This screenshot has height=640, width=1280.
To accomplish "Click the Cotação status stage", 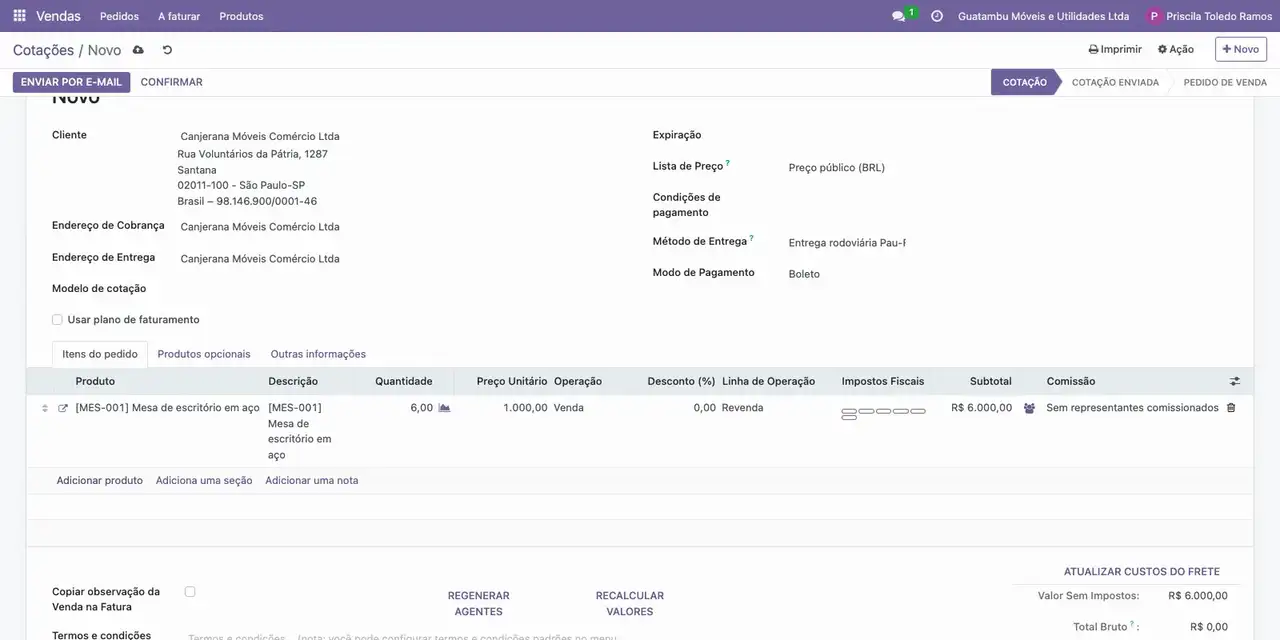I will (x=1025, y=82).
